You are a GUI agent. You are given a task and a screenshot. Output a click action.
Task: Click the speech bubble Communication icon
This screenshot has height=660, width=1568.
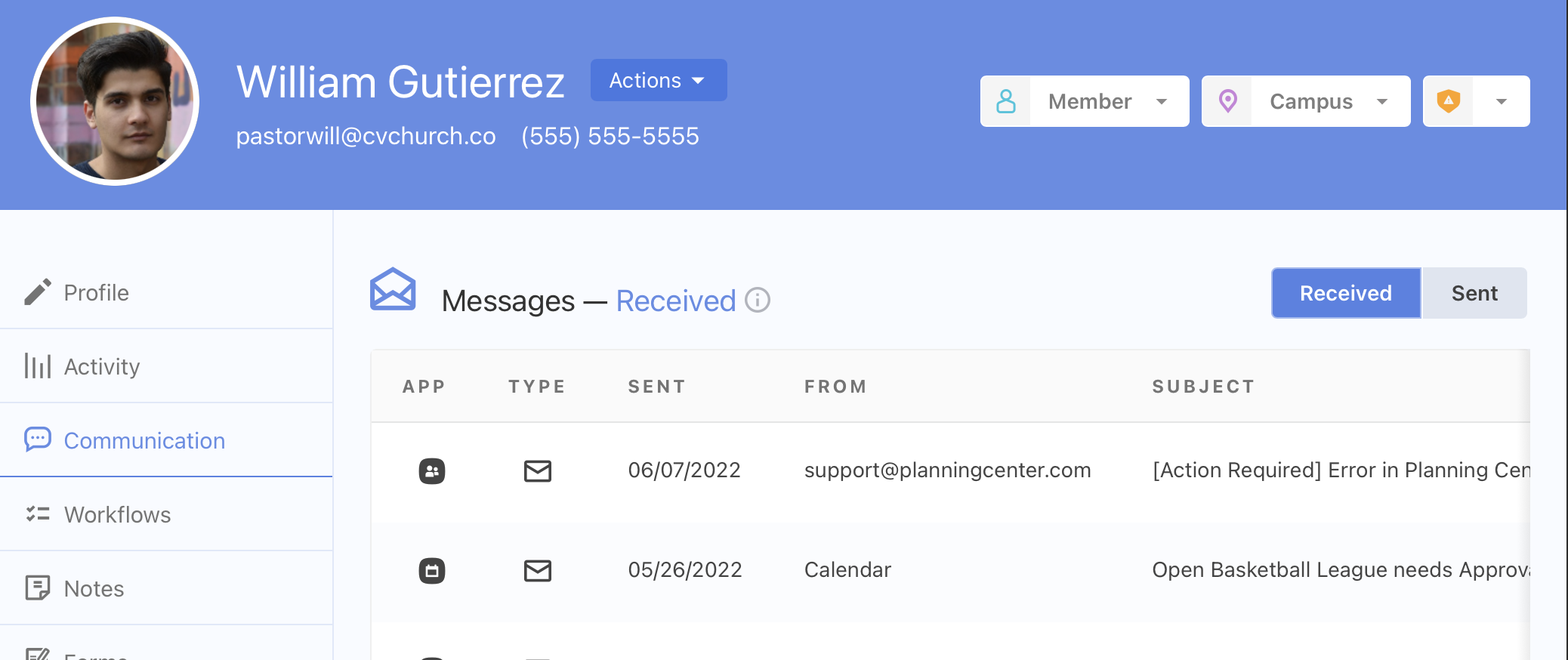click(x=38, y=439)
